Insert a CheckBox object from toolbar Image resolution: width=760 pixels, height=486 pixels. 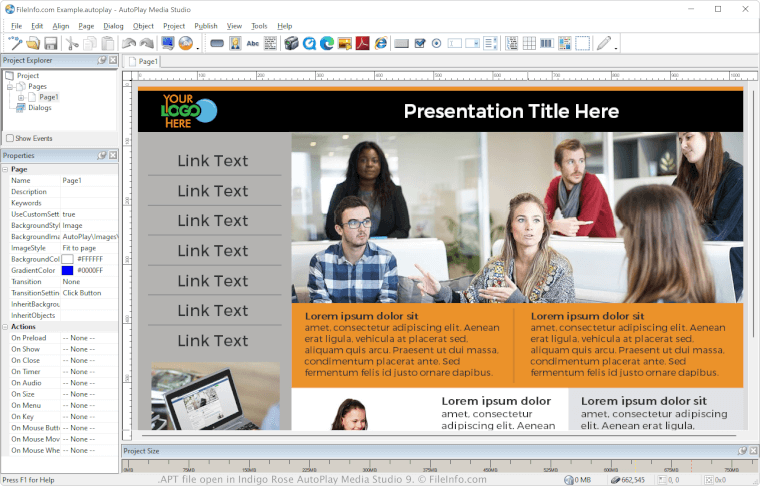[420, 43]
